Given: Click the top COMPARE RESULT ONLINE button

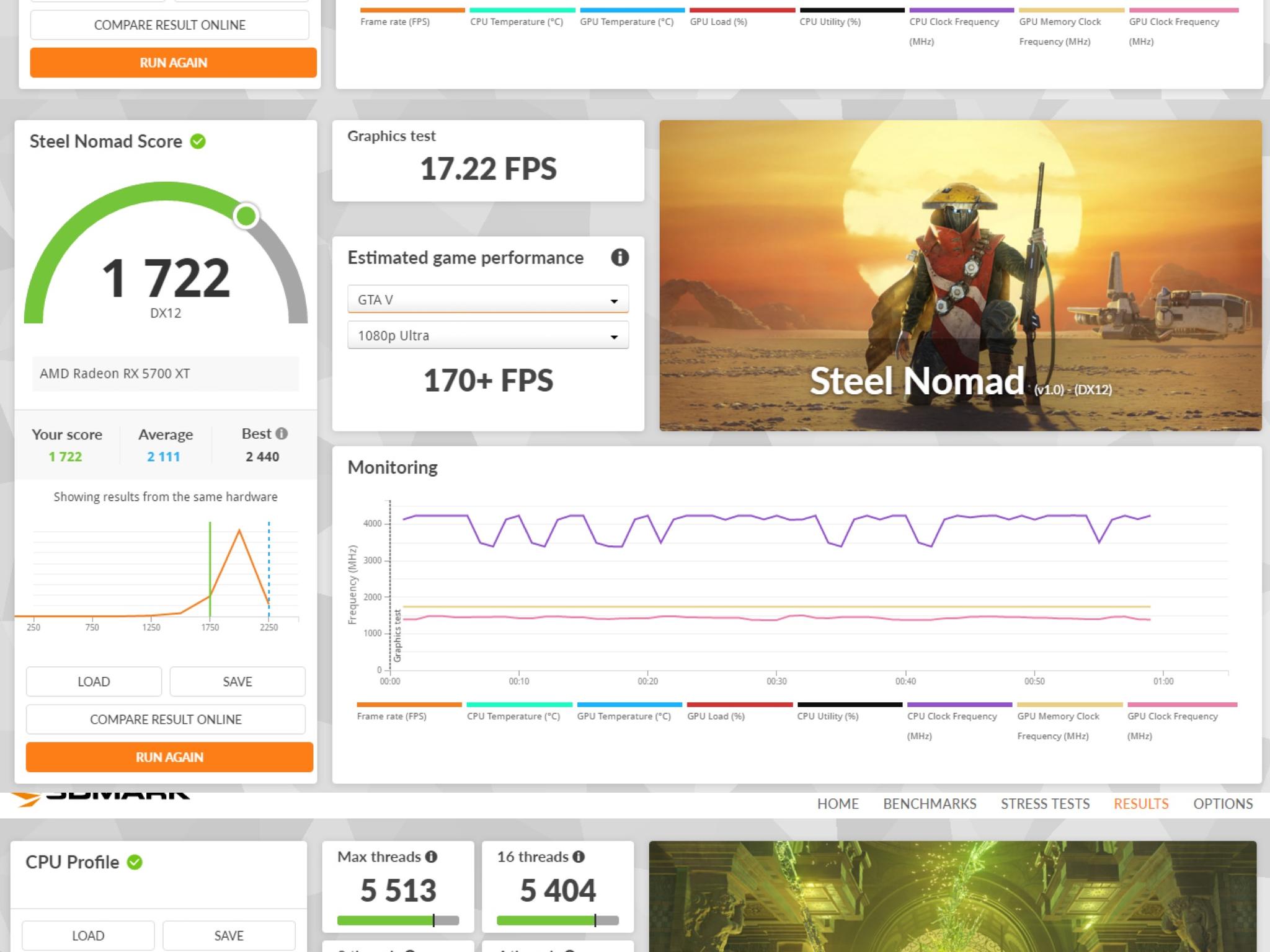Looking at the screenshot, I should [x=169, y=25].
